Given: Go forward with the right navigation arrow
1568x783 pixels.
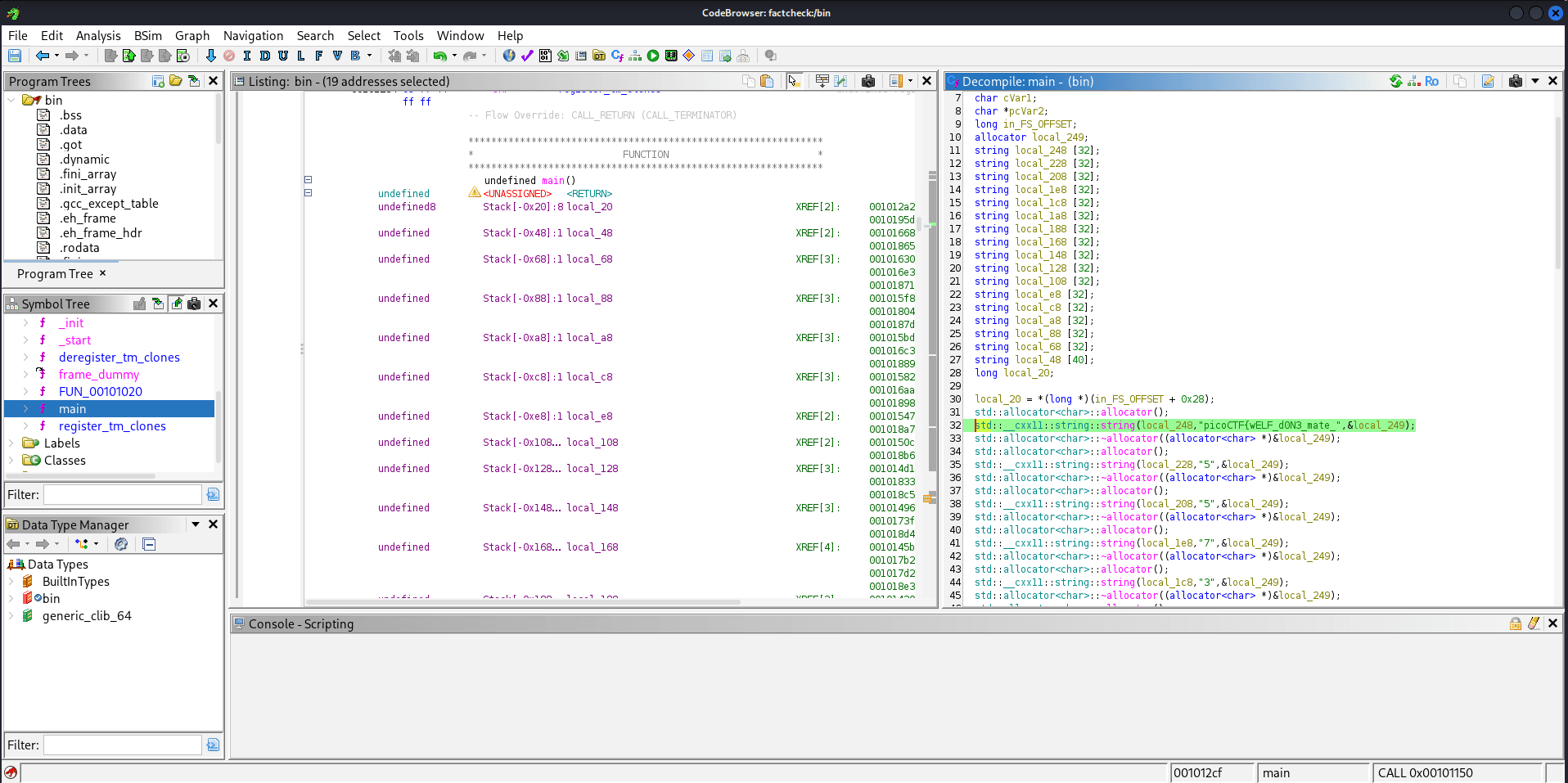Looking at the screenshot, I should [x=72, y=56].
